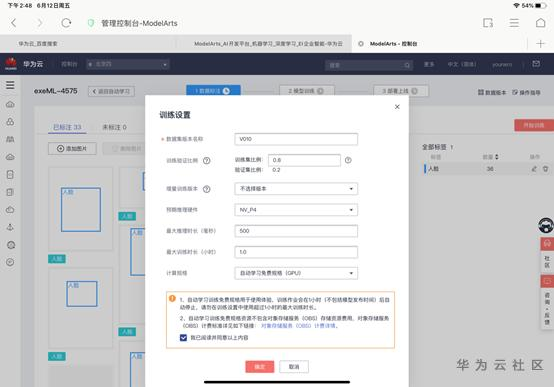Go to step 3 部署上线
This screenshot has height=387, width=554.
(x=401, y=91)
